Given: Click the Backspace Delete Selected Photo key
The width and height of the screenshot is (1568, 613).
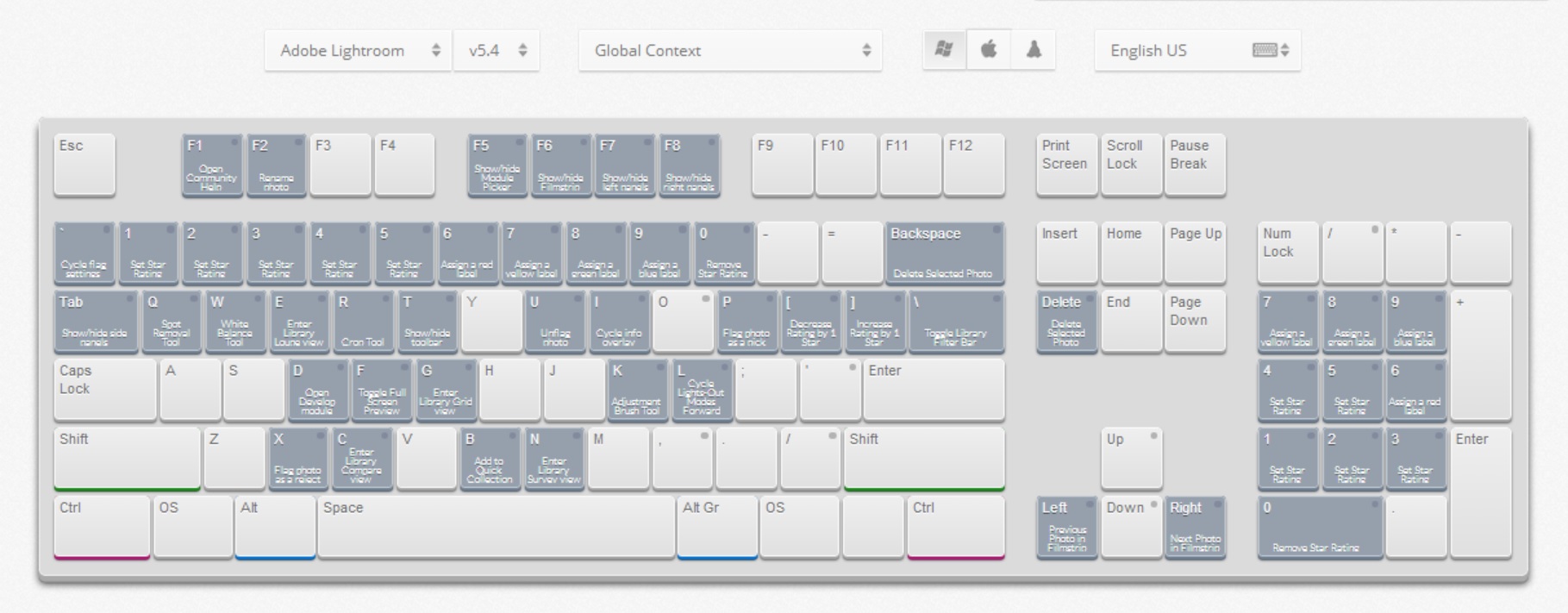Looking at the screenshot, I should coord(945,253).
